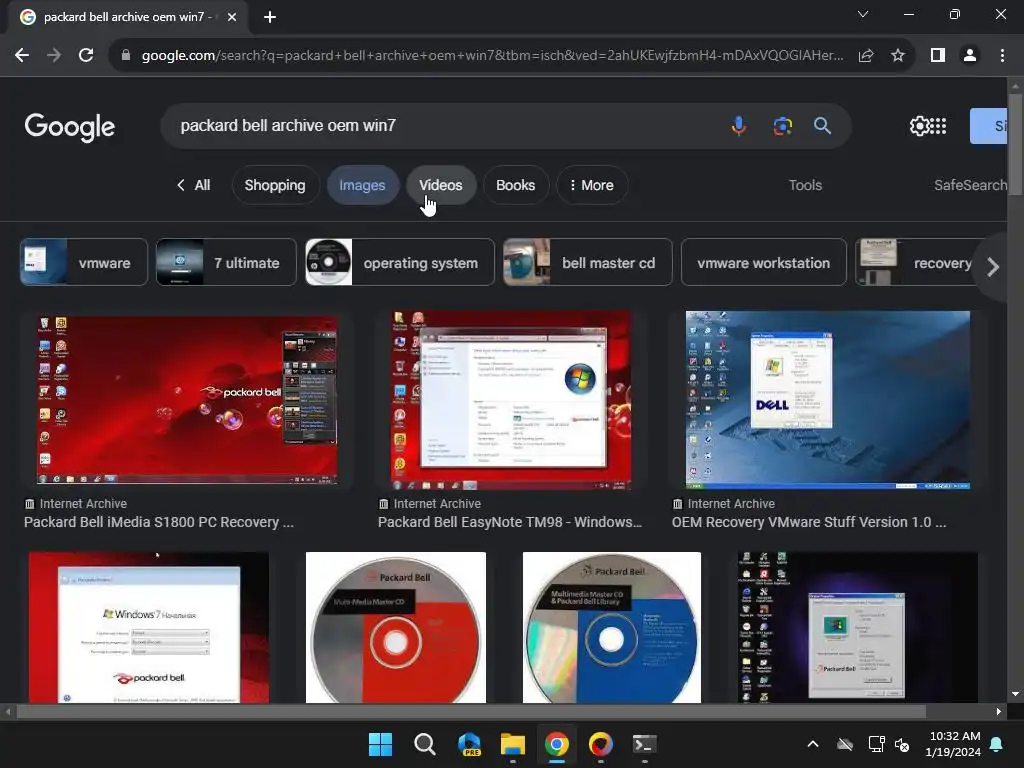This screenshot has height=768, width=1024.
Task: Open the Google apps grid
Action: (x=938, y=126)
